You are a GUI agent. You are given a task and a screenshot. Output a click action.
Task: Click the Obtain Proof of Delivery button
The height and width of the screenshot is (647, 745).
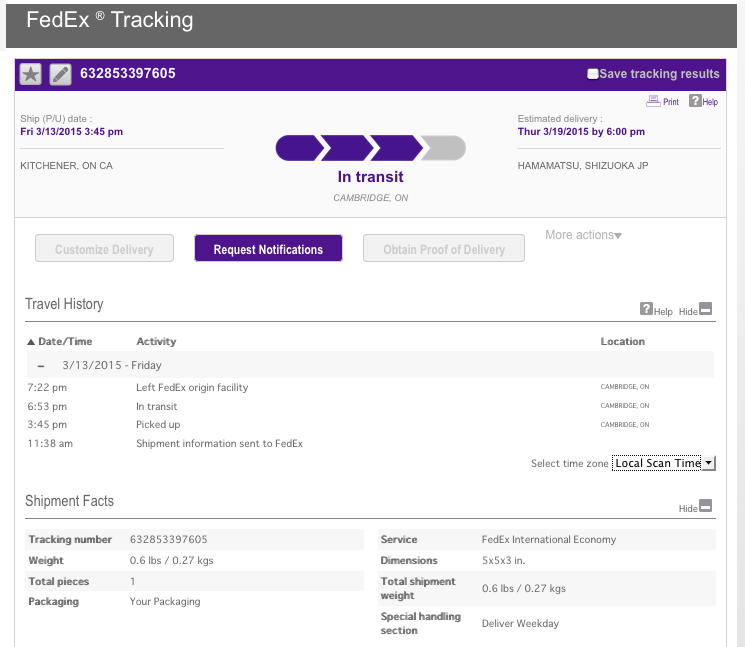pyautogui.click(x=444, y=248)
